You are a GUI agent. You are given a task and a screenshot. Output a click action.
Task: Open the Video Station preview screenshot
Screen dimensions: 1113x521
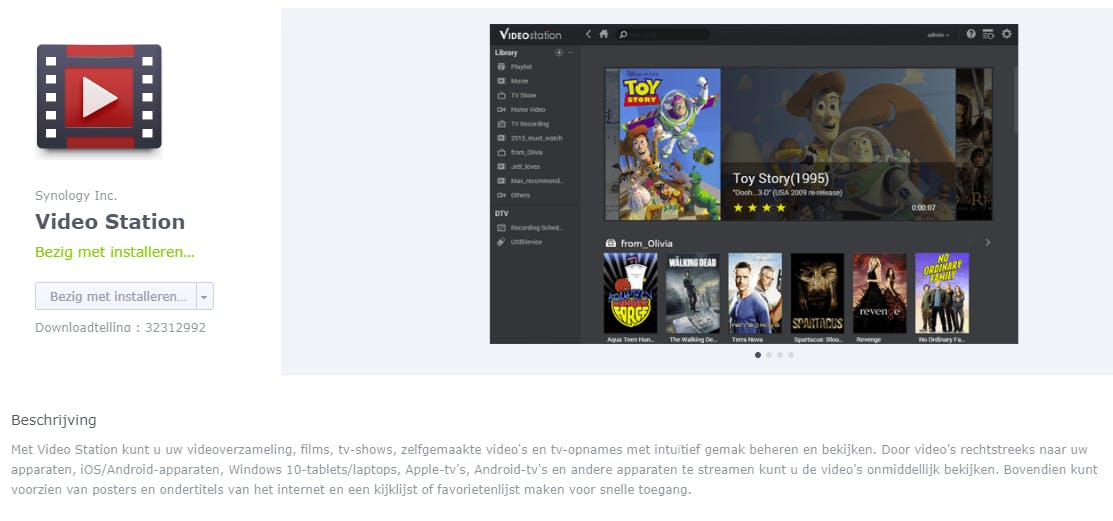pos(754,184)
